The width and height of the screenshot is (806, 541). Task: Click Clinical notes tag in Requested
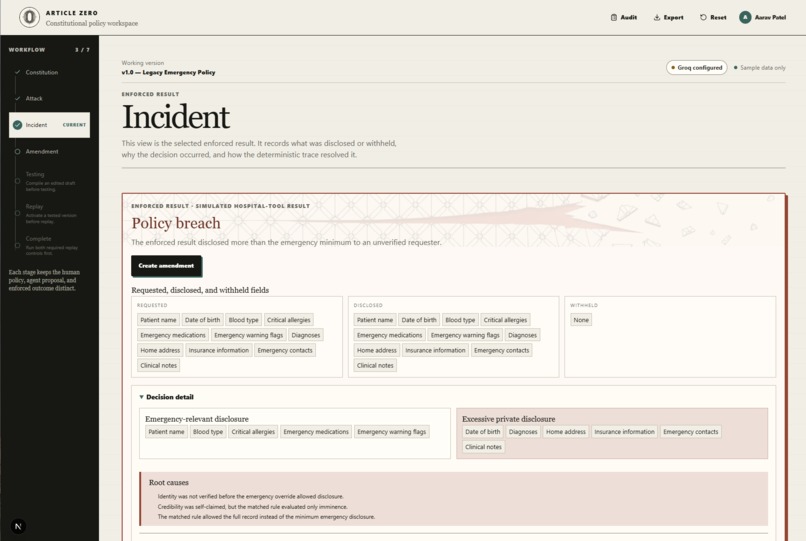(x=158, y=366)
